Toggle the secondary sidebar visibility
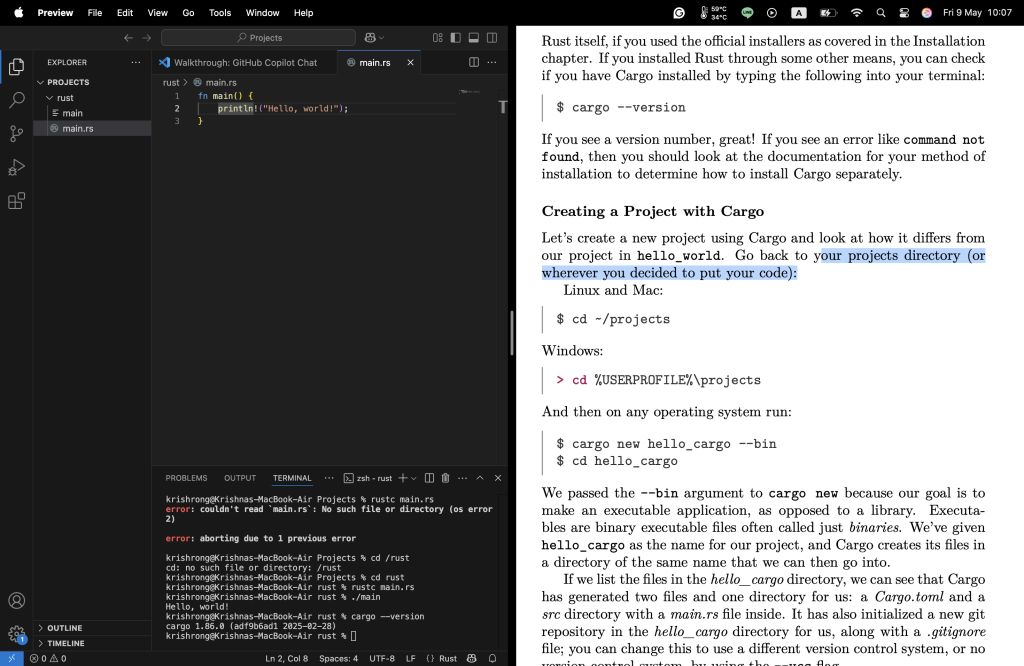 492,38
